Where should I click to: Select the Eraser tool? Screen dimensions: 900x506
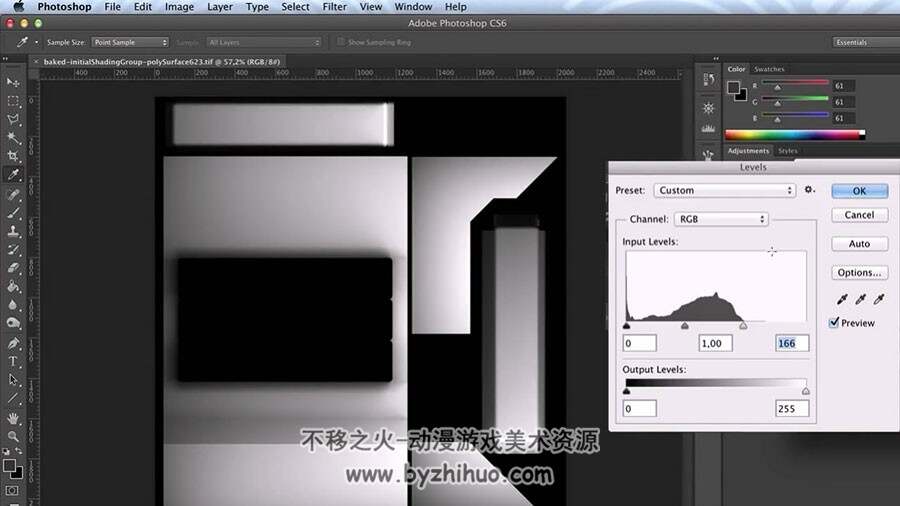[13, 268]
